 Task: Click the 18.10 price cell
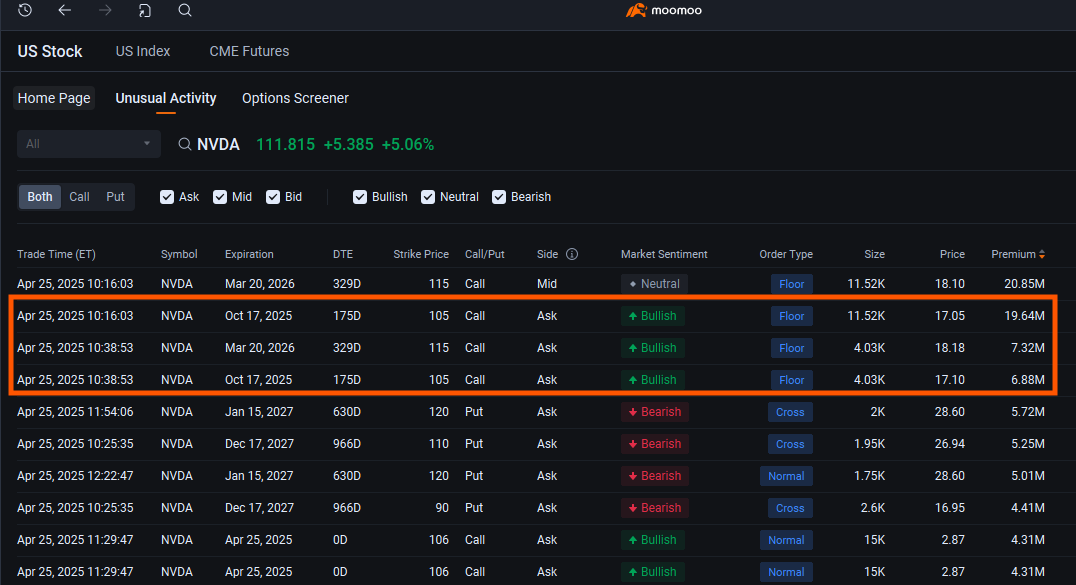[950, 284]
